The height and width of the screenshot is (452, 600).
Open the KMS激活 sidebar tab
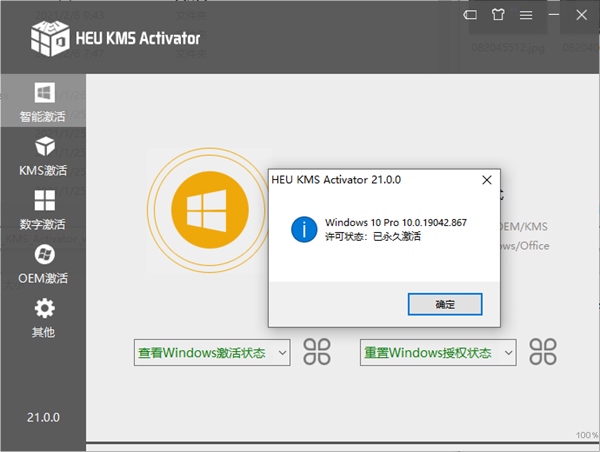coord(43,156)
